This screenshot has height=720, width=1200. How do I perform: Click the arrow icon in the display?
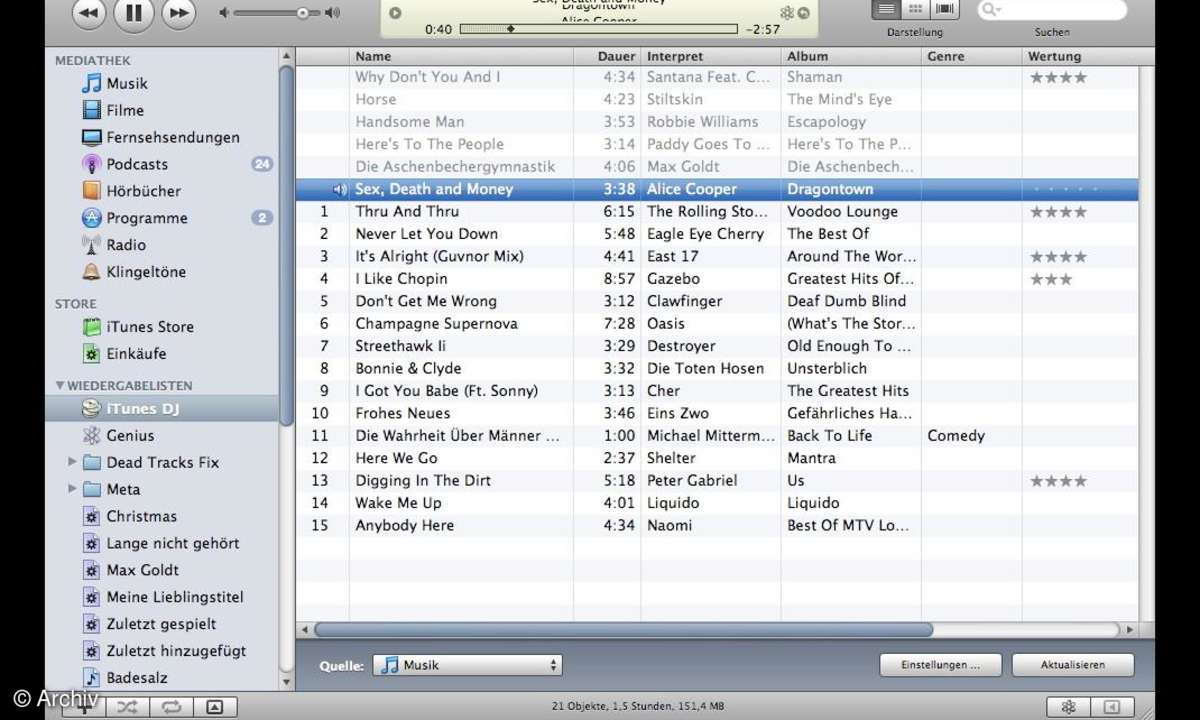805,12
